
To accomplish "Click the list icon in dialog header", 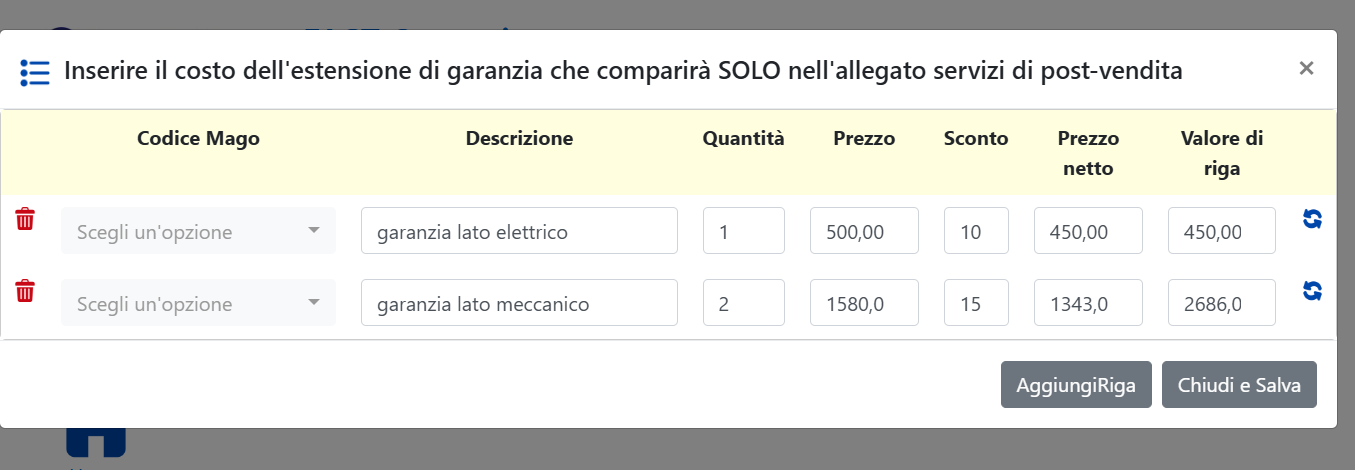I will pyautogui.click(x=35, y=72).
